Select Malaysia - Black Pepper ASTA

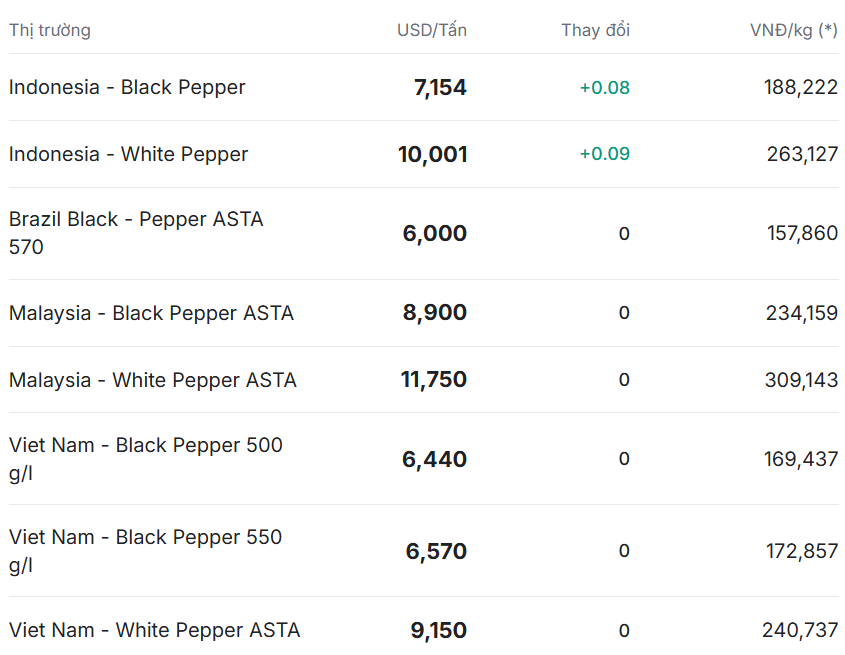424,313
